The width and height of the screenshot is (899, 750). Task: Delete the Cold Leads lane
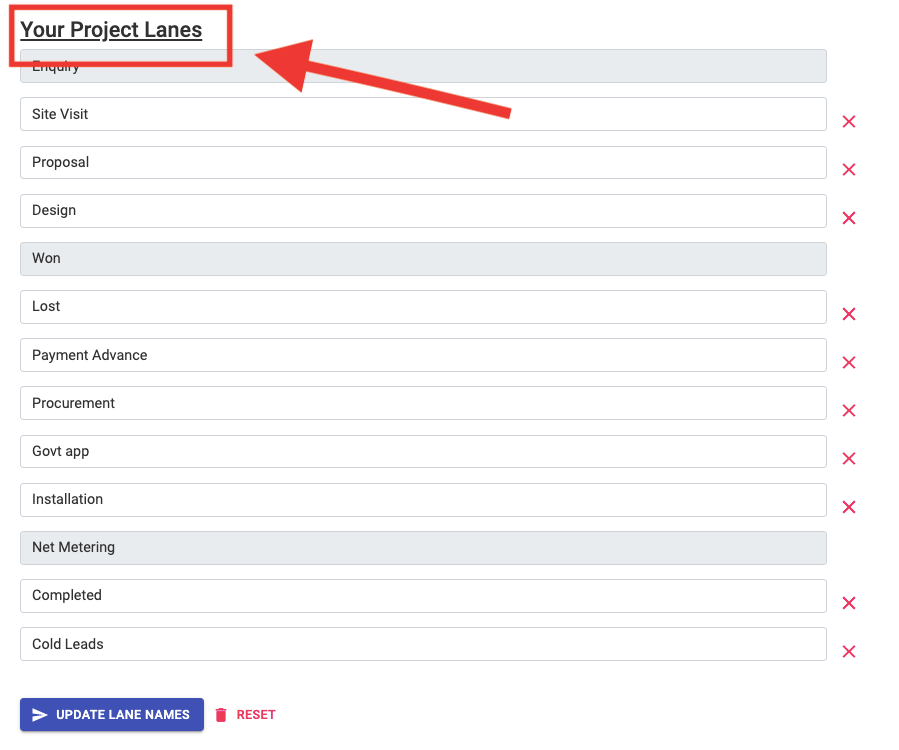coord(849,652)
